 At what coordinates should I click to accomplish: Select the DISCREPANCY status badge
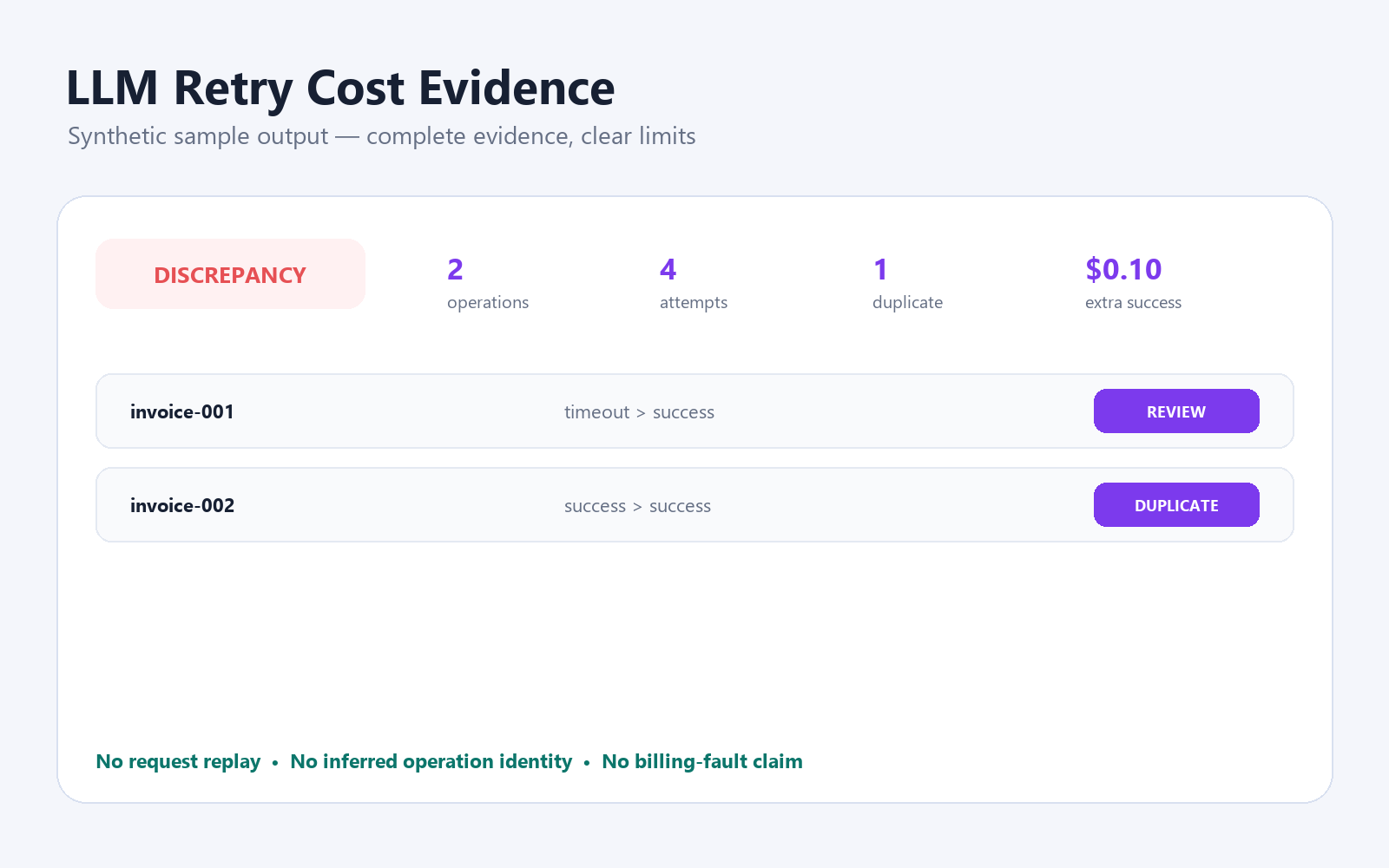click(230, 274)
